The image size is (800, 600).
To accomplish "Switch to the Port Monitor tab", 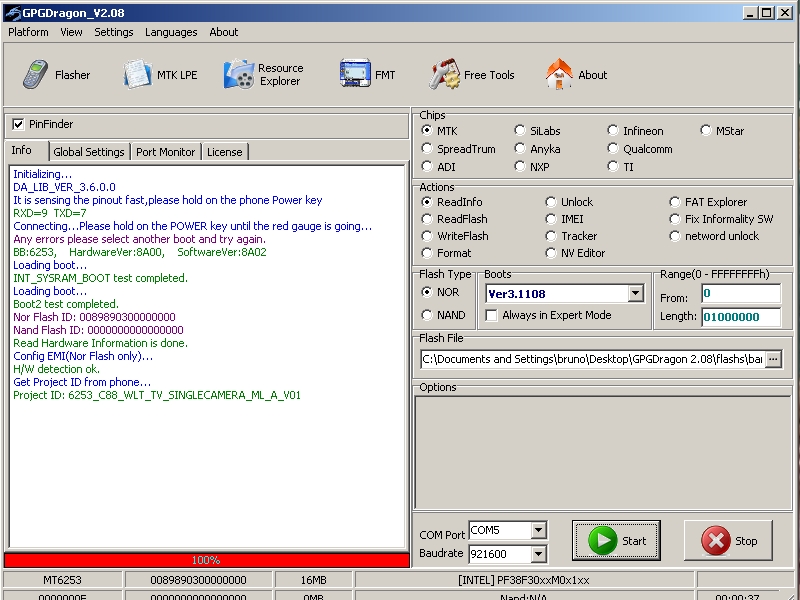I will tap(165, 152).
